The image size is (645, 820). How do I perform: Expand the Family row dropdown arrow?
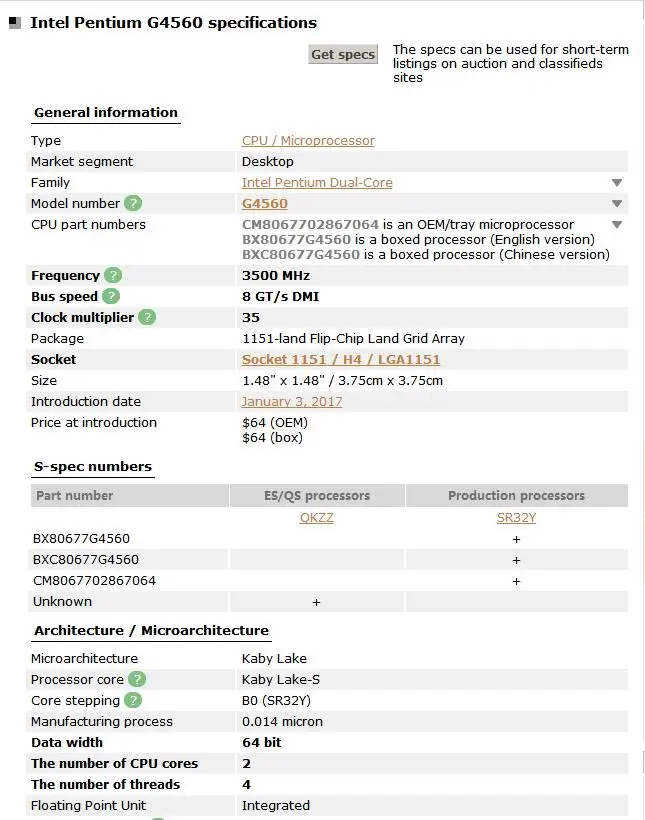coord(617,183)
